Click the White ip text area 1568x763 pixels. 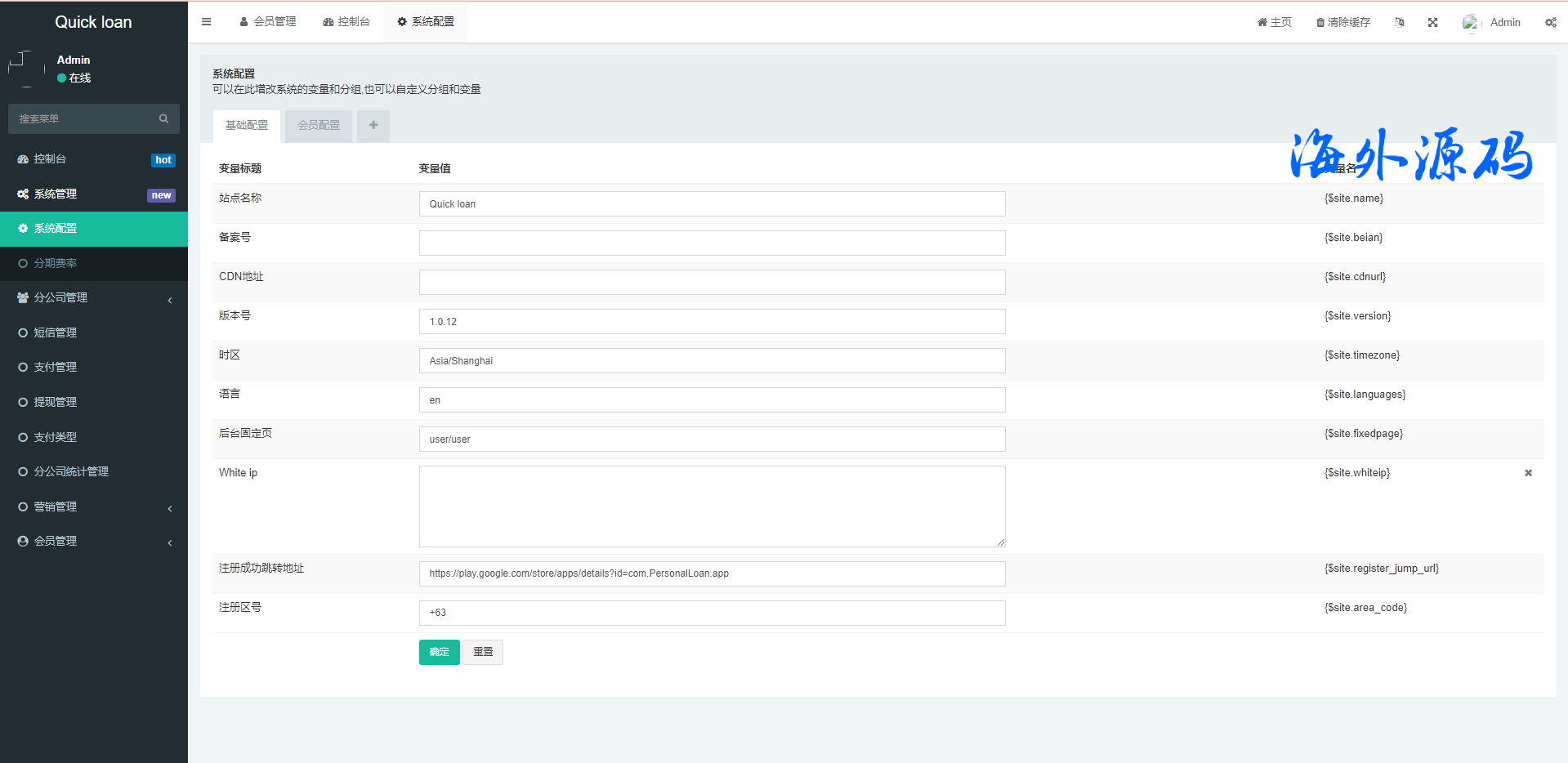(x=712, y=506)
